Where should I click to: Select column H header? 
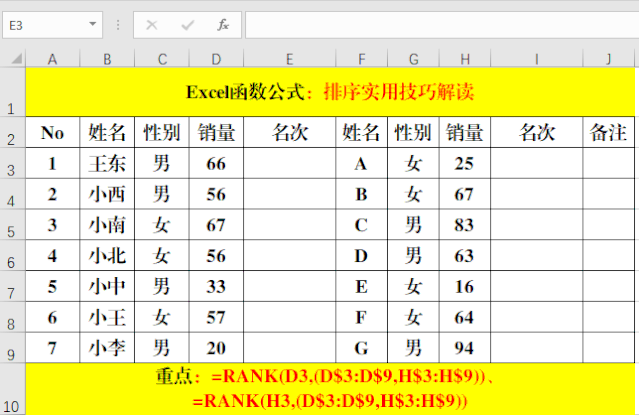(465, 60)
